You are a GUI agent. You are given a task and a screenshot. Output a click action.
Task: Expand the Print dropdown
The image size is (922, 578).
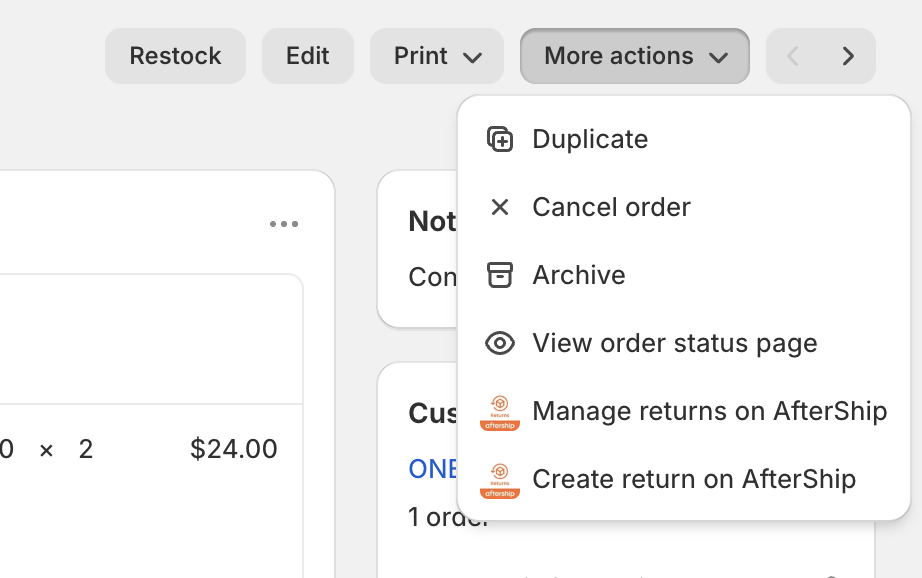[x=437, y=56]
